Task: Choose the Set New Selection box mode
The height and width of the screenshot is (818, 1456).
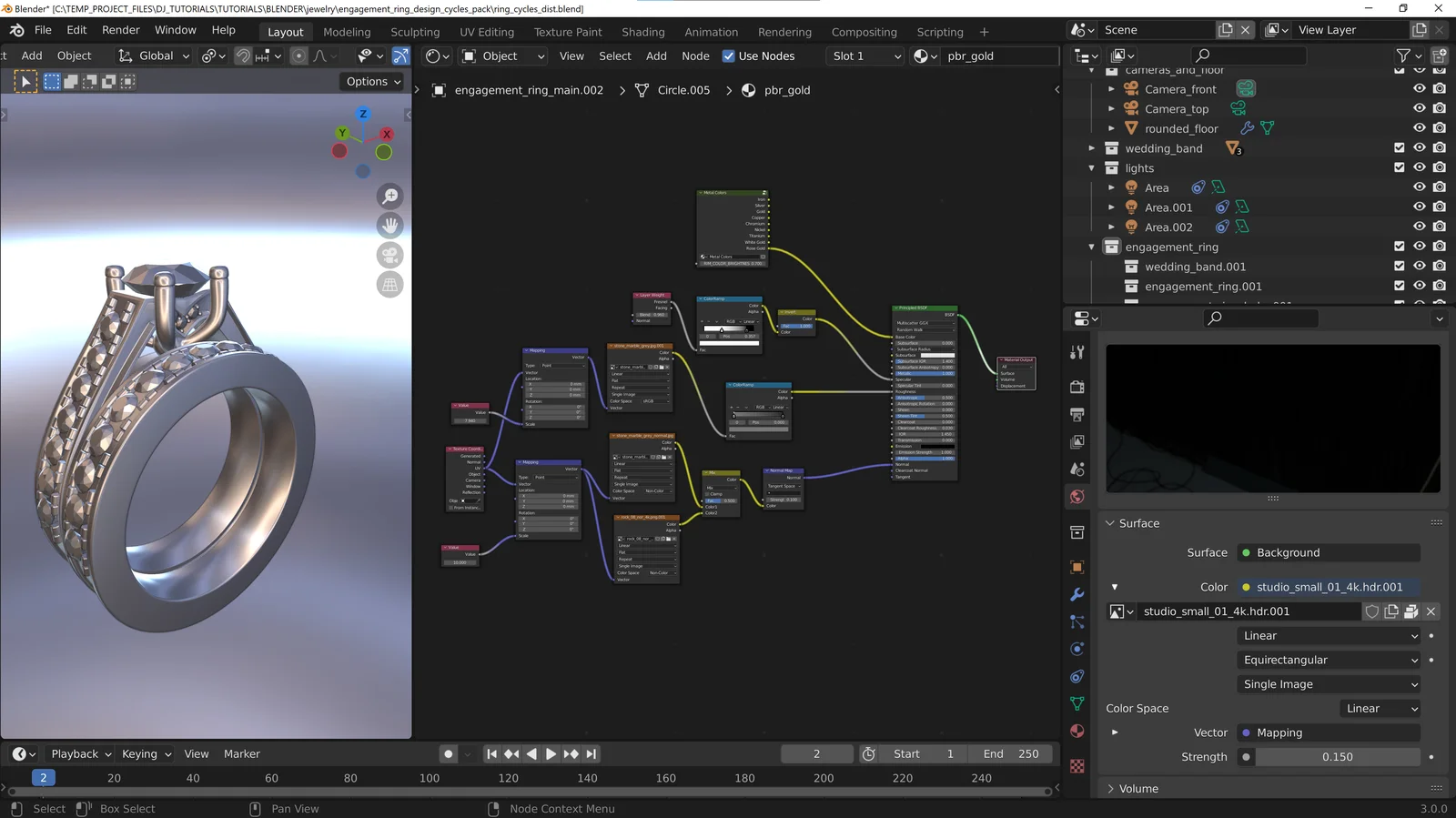Action: coord(52,82)
